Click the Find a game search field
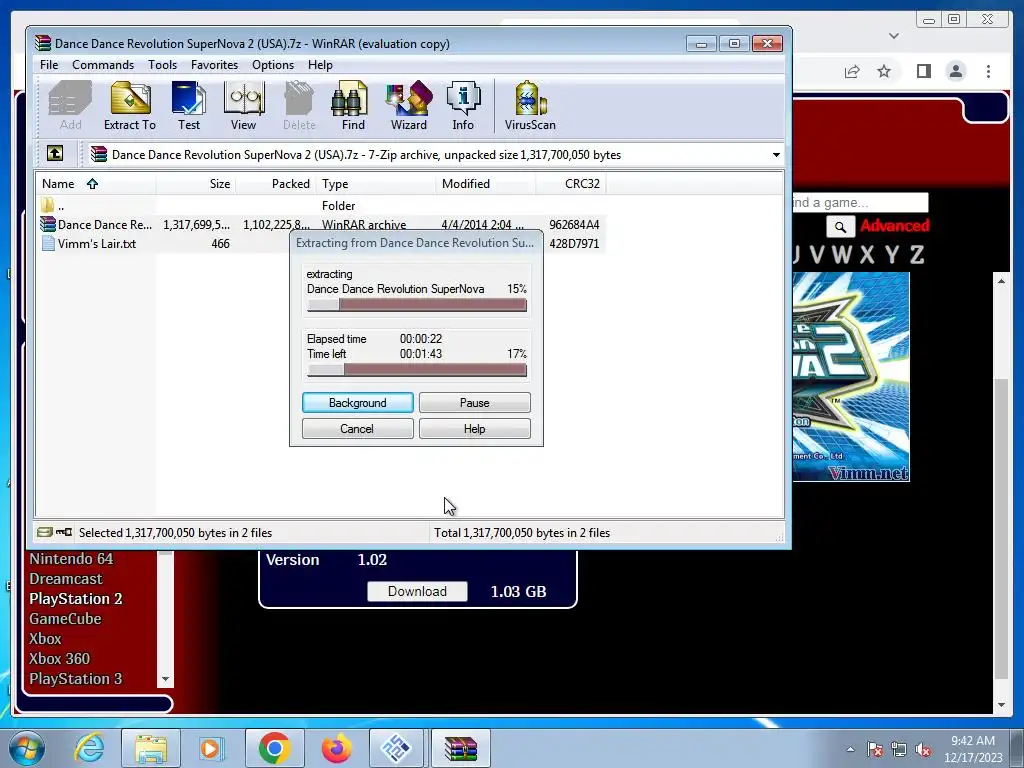 (x=859, y=202)
